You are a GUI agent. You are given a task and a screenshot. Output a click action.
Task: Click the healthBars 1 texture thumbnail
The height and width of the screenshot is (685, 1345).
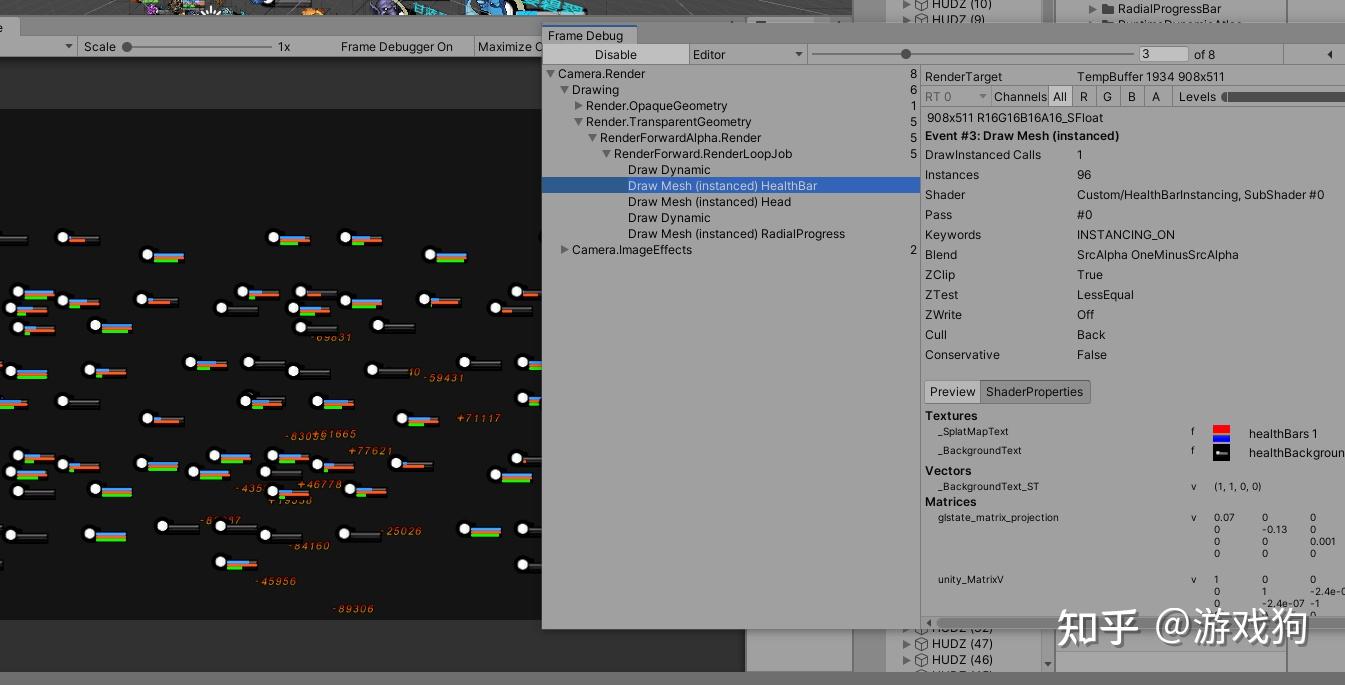(1222, 433)
